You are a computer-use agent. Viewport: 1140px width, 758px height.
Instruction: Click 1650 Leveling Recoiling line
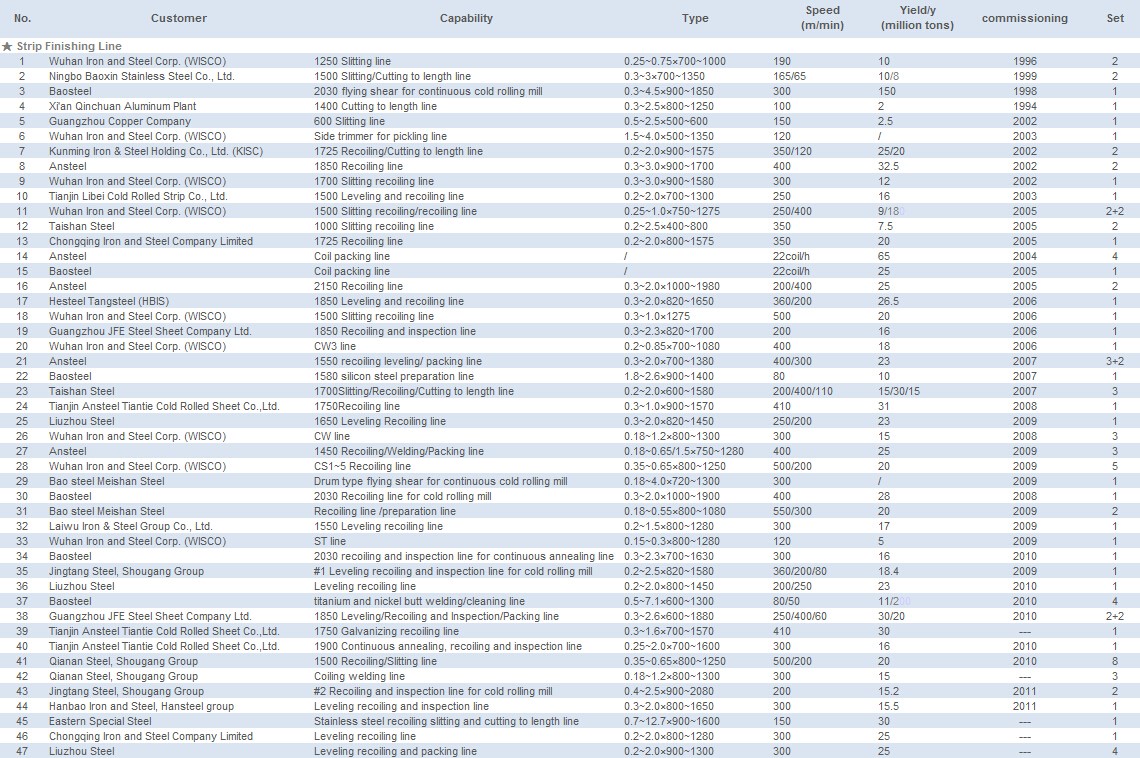380,422
